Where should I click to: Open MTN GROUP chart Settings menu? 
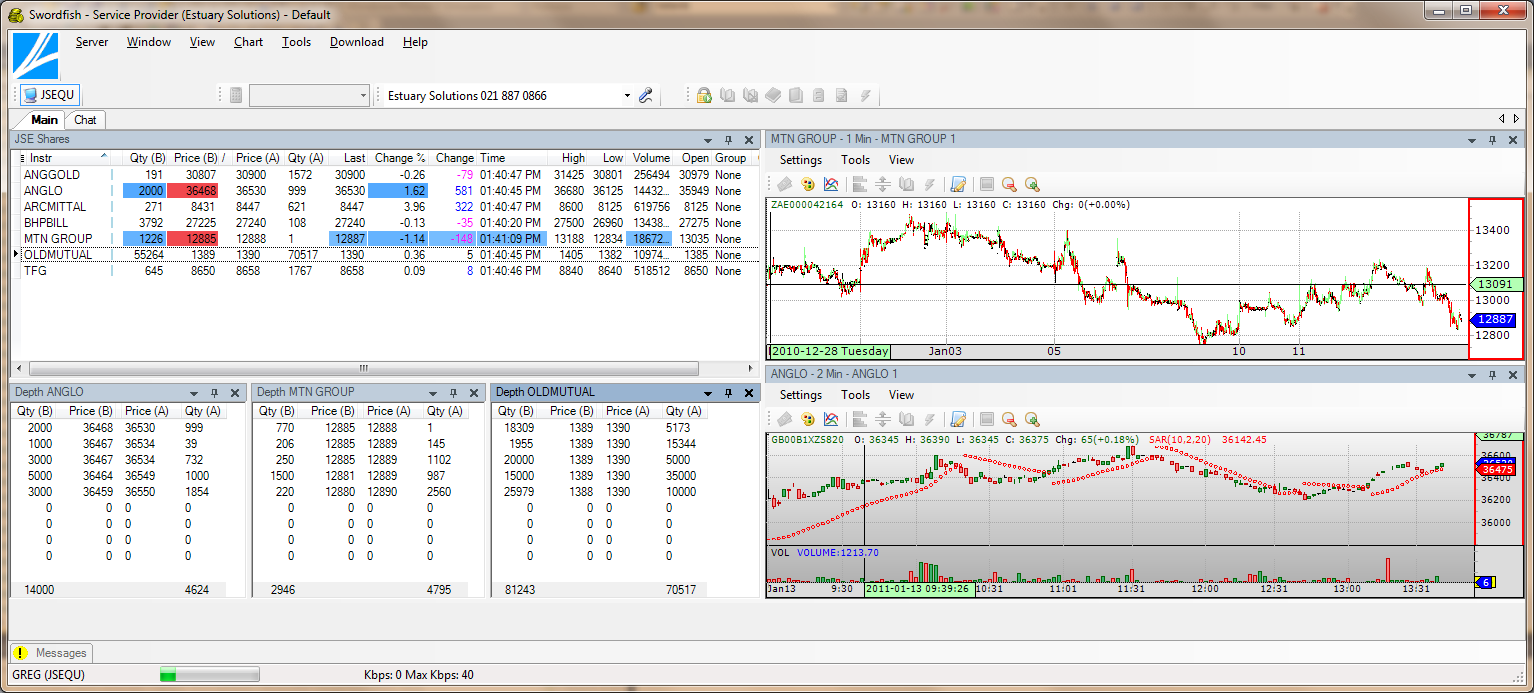(801, 160)
